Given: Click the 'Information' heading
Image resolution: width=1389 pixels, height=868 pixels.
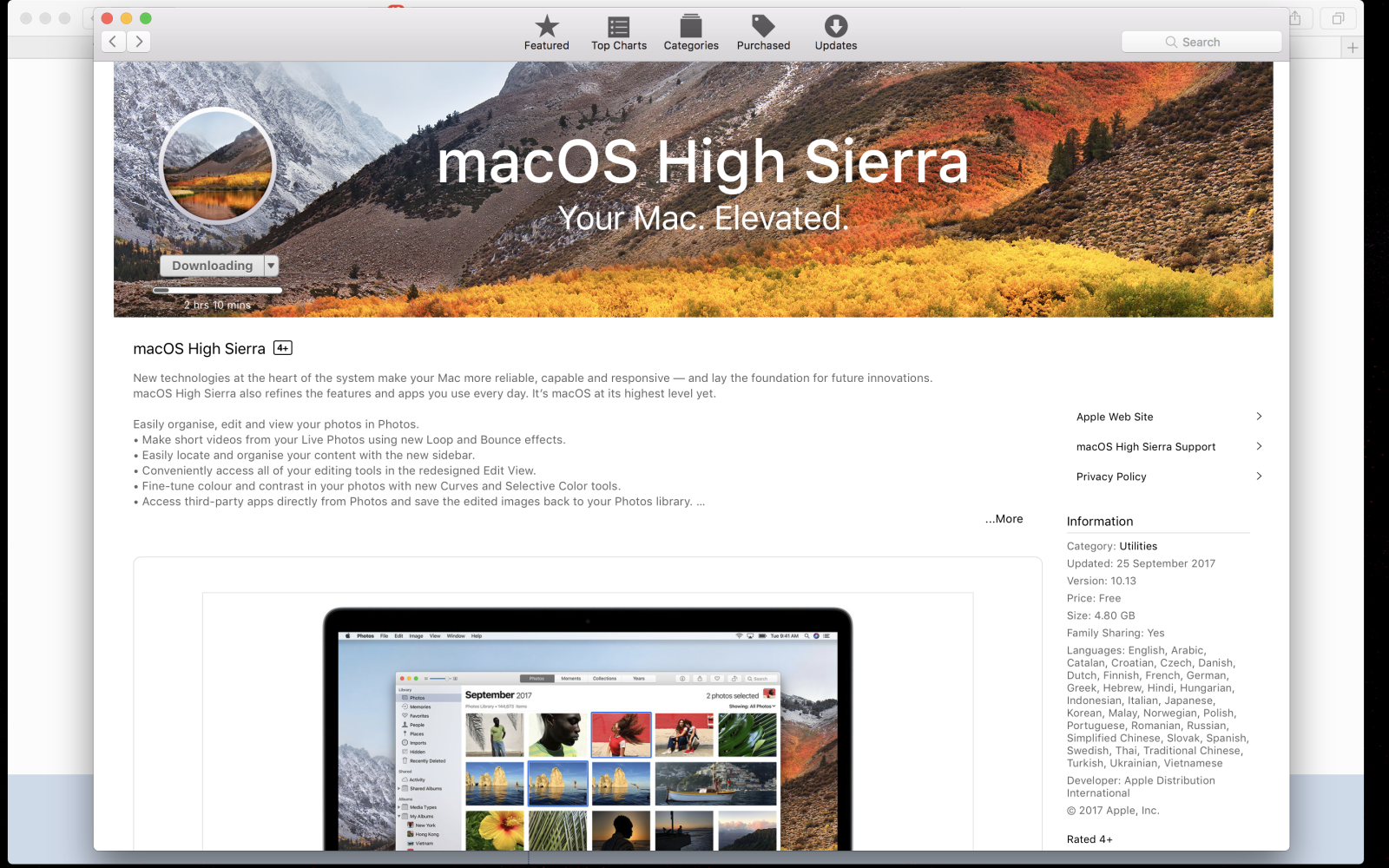Looking at the screenshot, I should point(1100,522).
